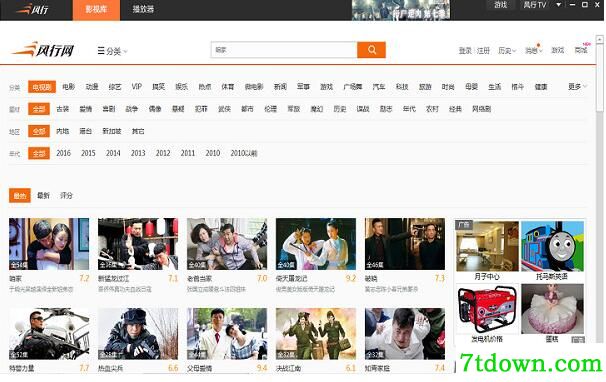The height and width of the screenshot is (382, 606).
Task: Open the header dropdown with orange dot
Action: point(533,50)
